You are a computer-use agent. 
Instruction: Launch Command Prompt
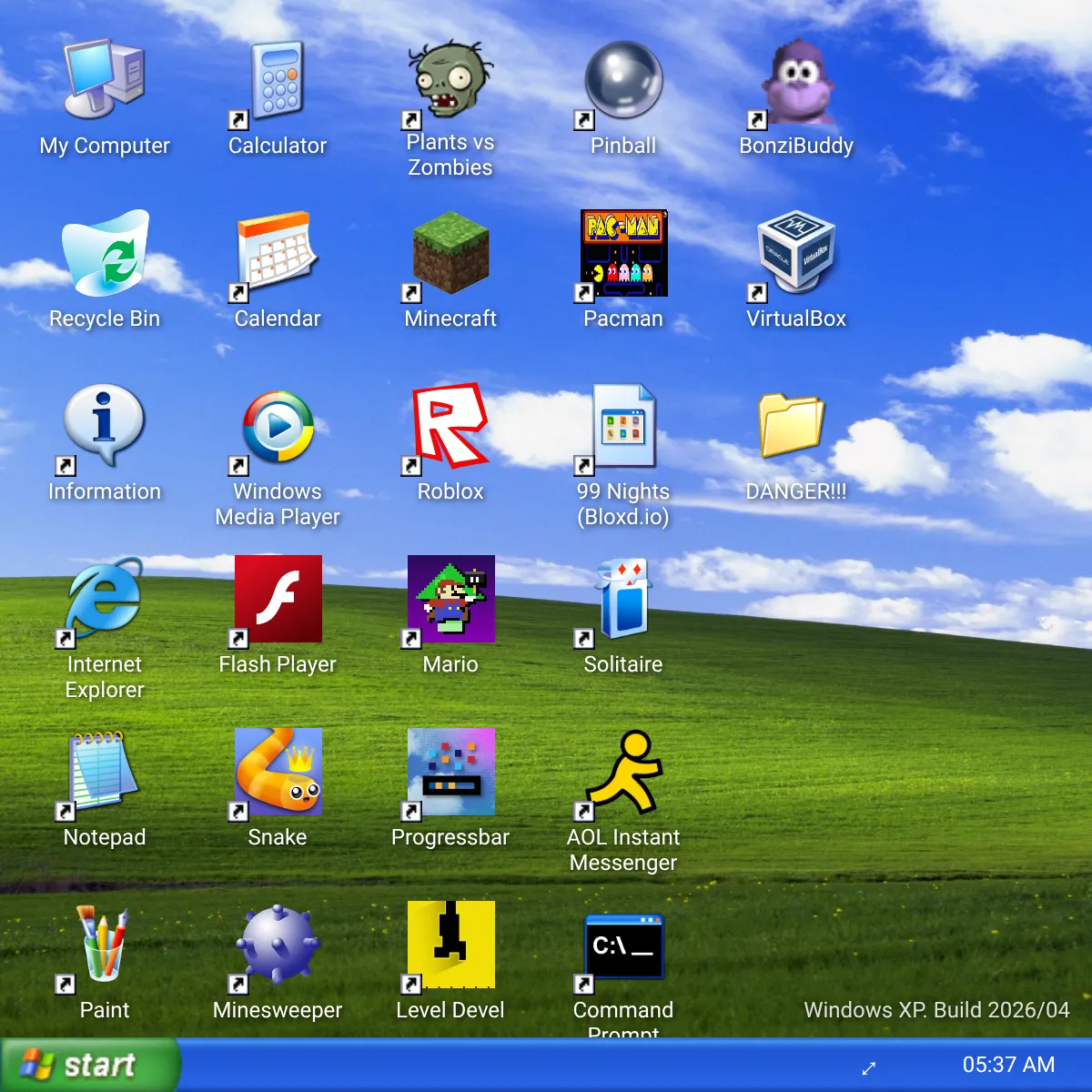[623, 945]
